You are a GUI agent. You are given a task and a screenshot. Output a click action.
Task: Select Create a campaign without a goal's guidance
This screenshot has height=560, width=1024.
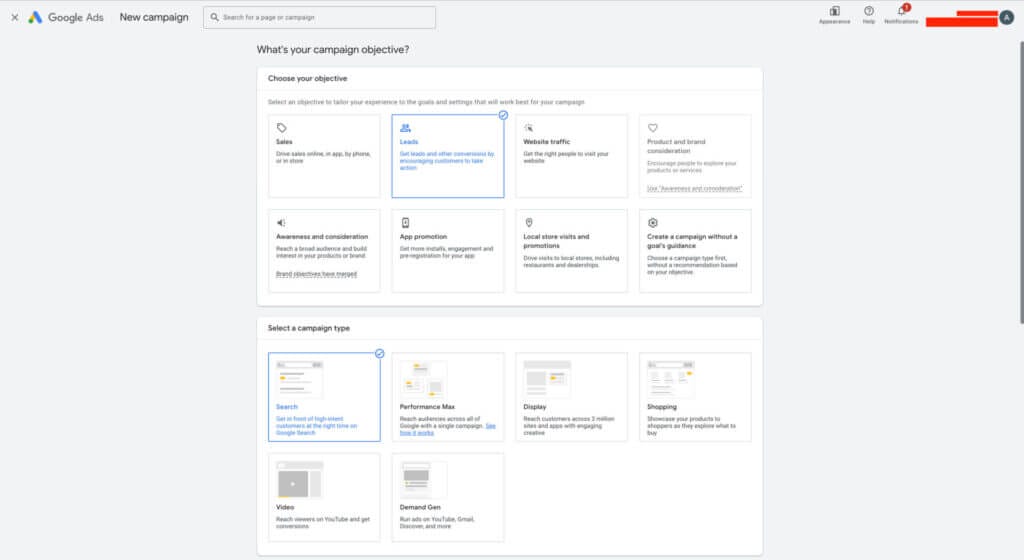coord(695,251)
